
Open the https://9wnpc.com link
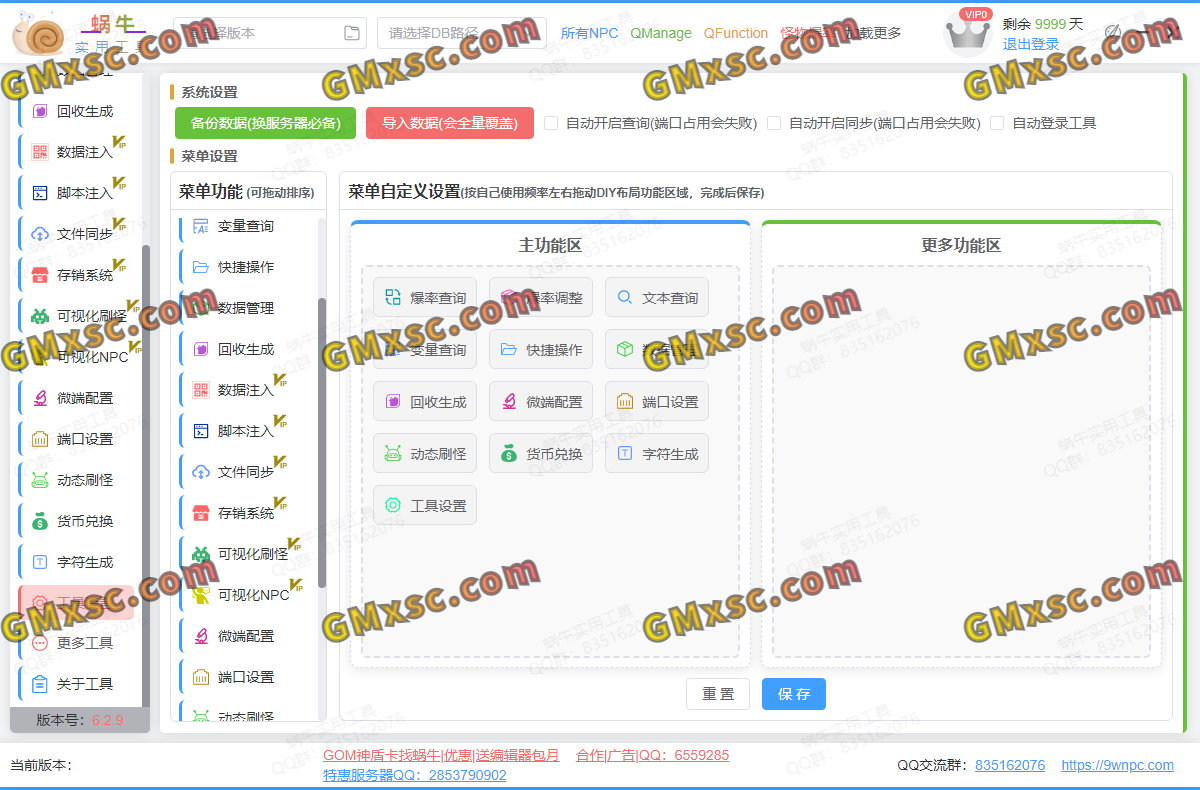[1117, 765]
